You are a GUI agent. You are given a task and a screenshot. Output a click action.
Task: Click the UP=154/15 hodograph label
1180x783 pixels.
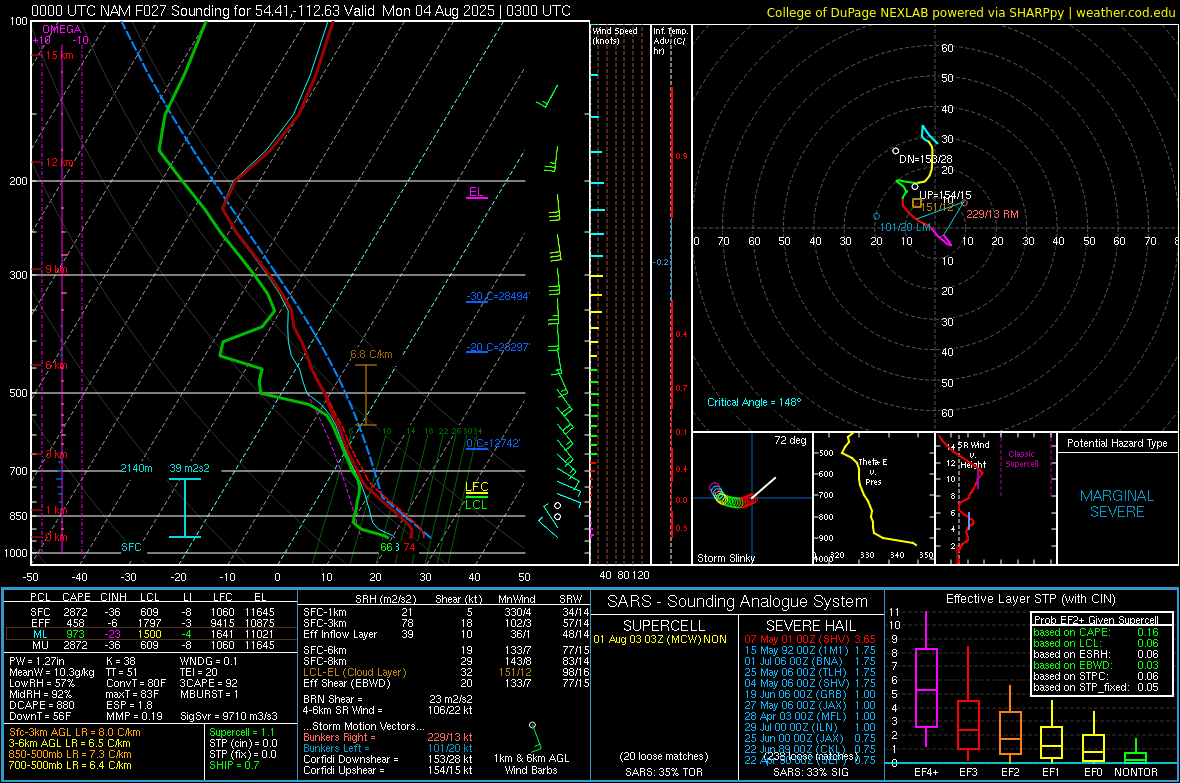point(945,195)
